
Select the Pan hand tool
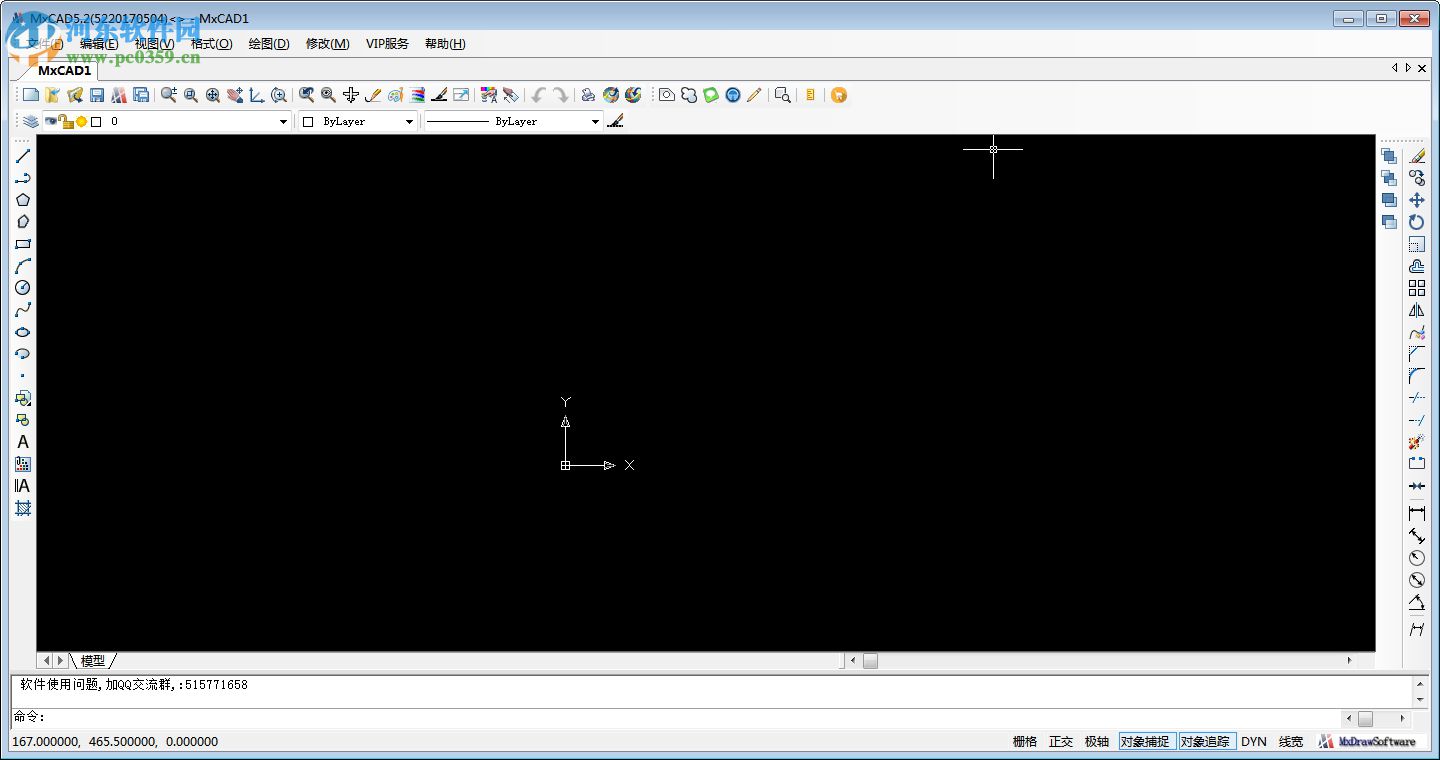(235, 95)
